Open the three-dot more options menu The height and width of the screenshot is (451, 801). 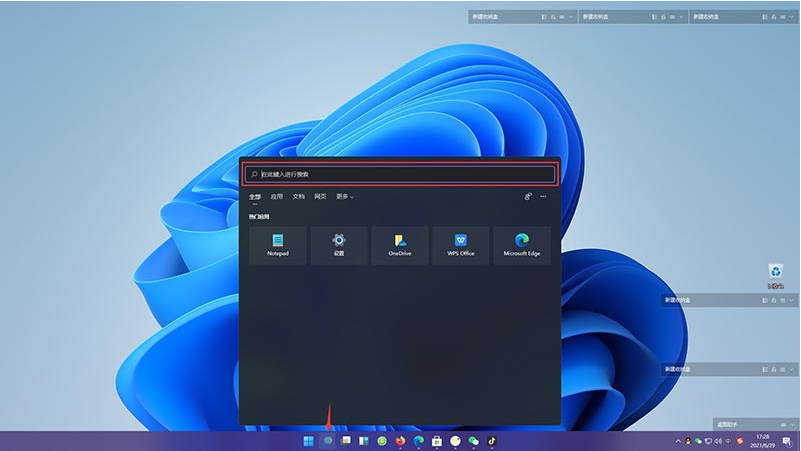[544, 197]
